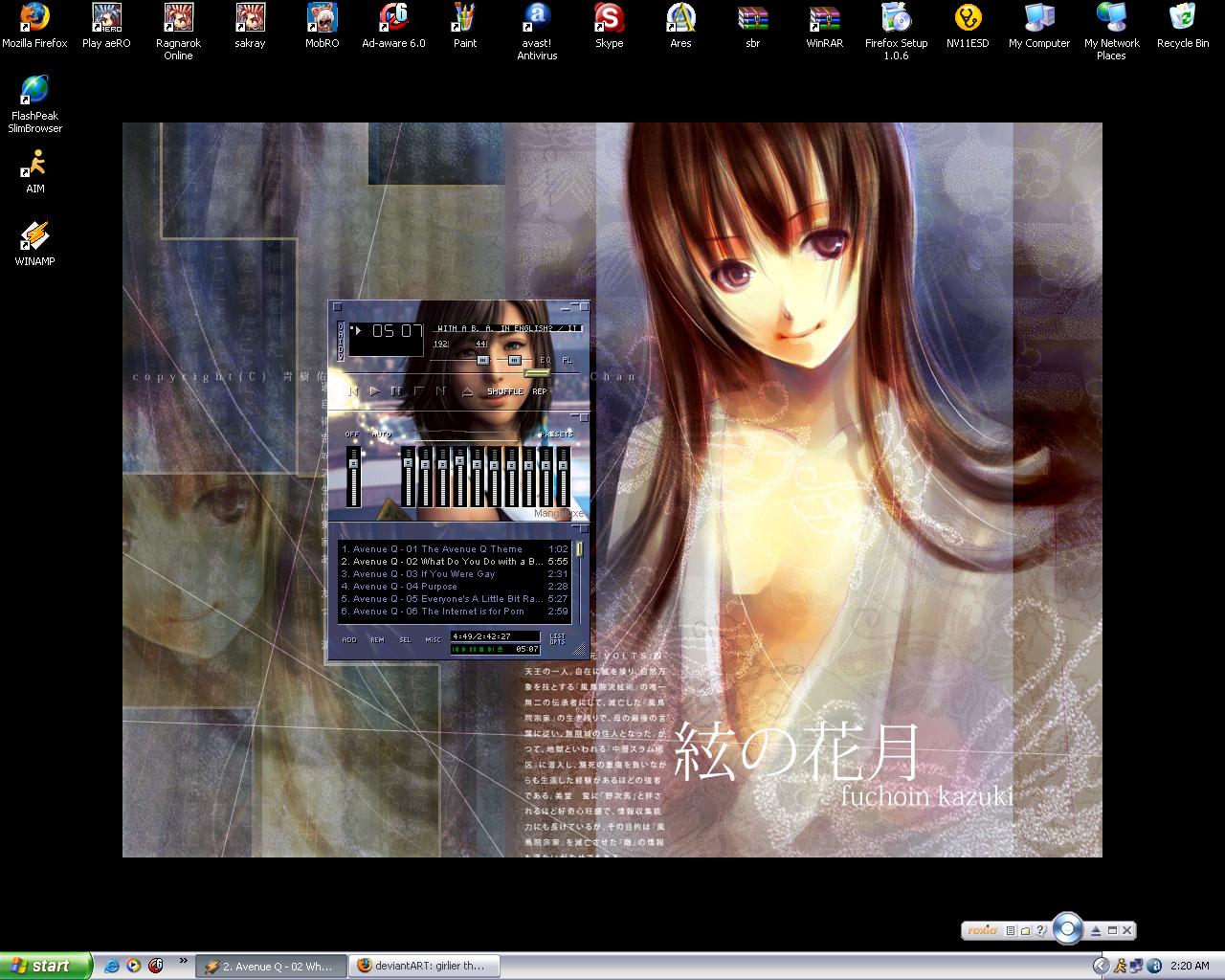
Task: Click the roxio eject button
Action: (x=1096, y=930)
